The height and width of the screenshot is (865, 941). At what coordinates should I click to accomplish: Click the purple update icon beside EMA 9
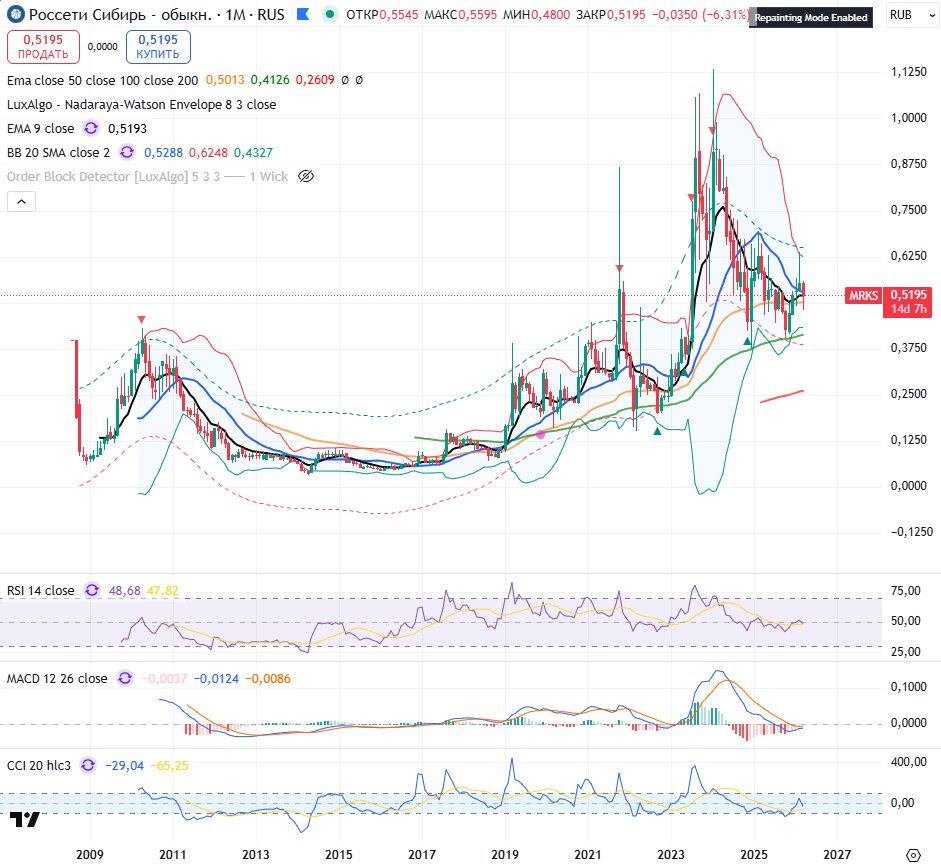click(91, 128)
